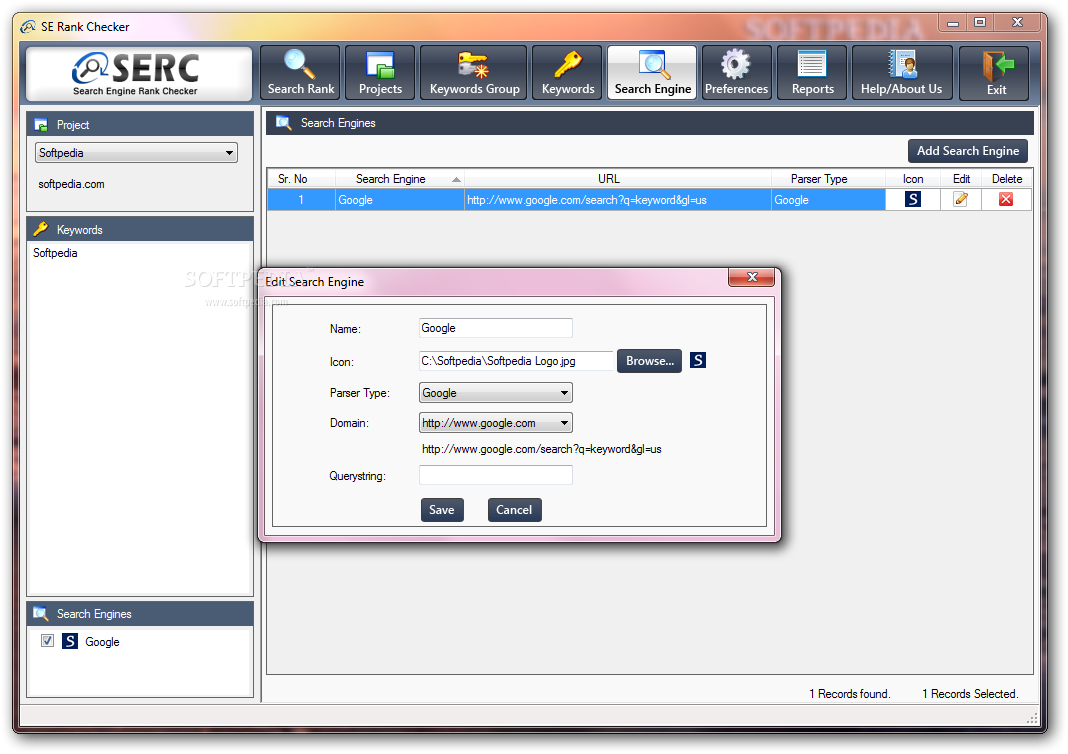Select the Search Engine toolbar tab

652,73
